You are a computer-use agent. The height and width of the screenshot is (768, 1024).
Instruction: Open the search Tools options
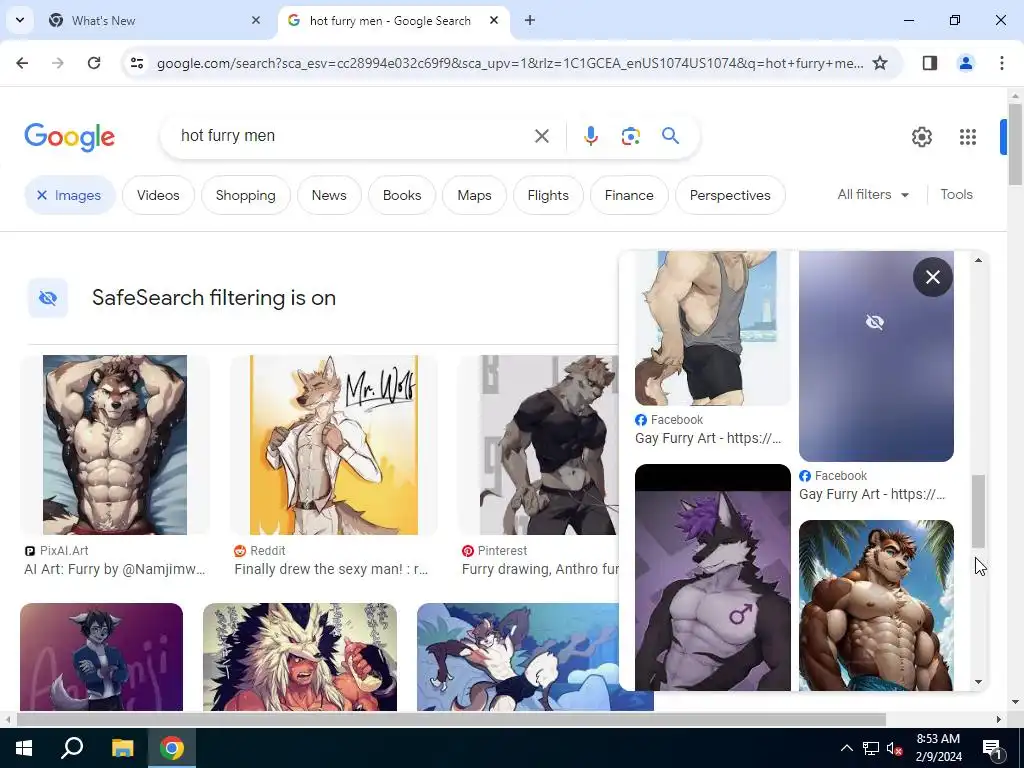tap(956, 195)
